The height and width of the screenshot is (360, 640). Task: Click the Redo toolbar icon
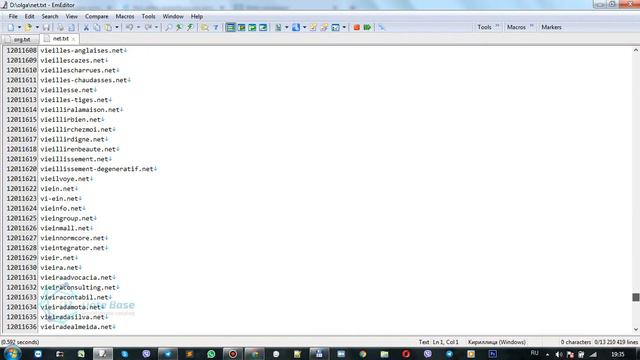pos(148,27)
